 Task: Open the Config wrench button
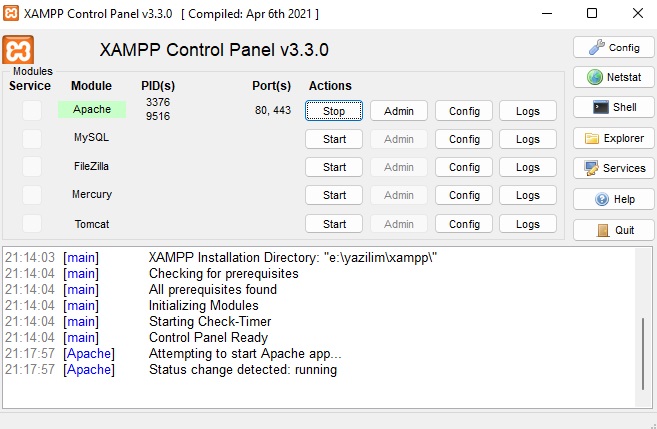pos(613,47)
